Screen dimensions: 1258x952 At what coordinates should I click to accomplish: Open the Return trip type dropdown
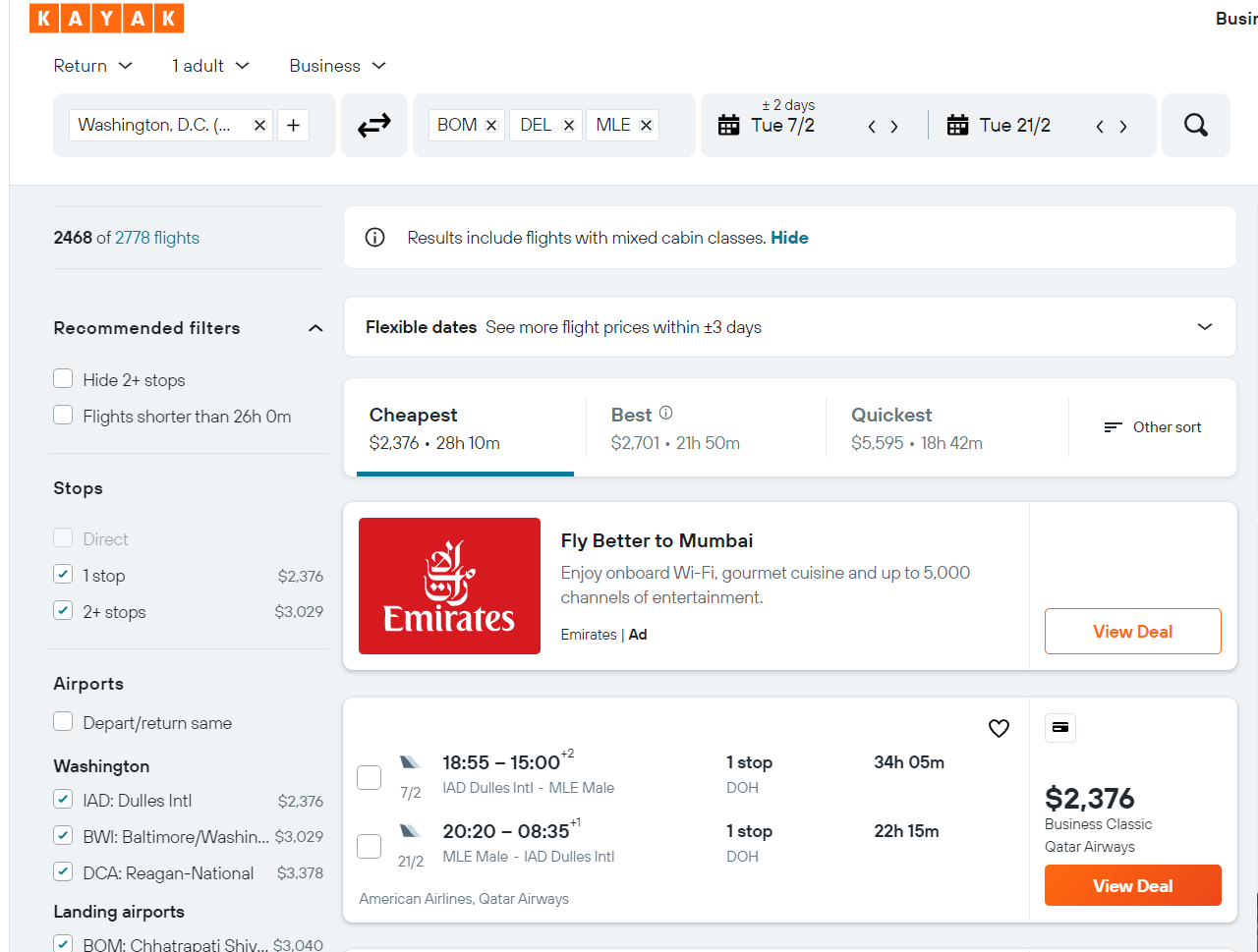click(x=93, y=66)
